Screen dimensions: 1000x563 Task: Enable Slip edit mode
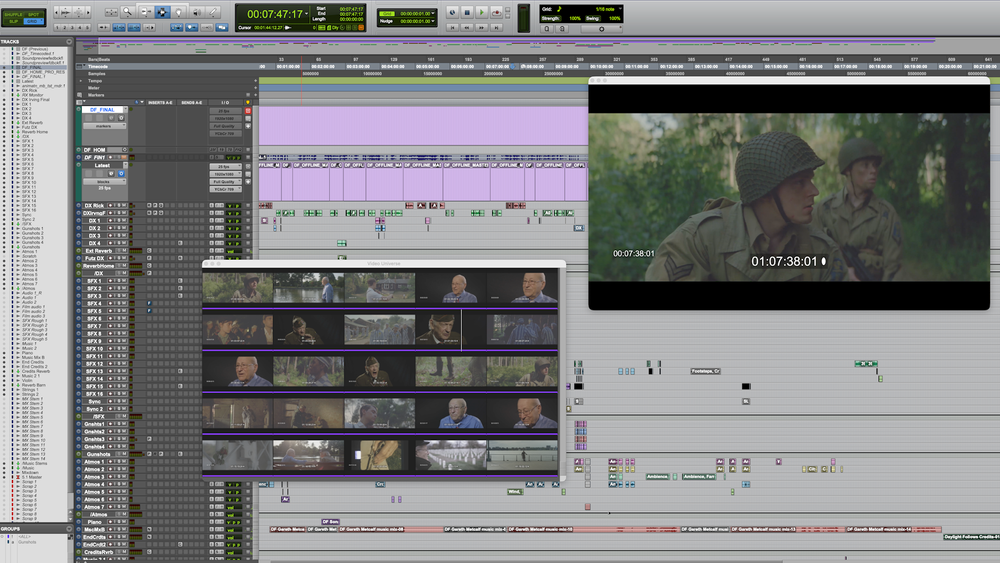13,21
